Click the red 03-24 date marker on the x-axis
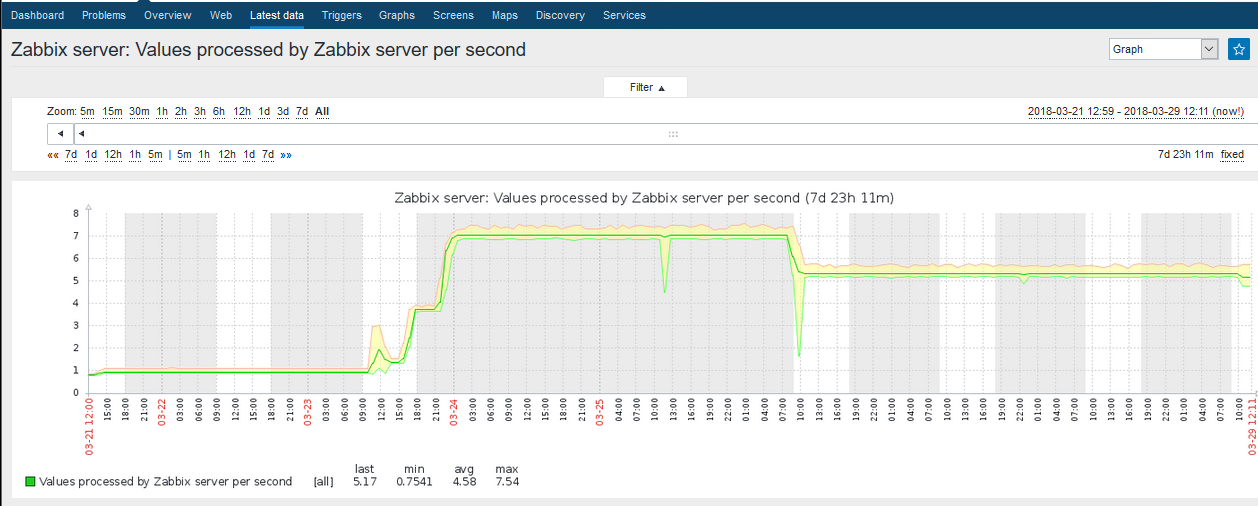This screenshot has height=506, width=1258. click(454, 413)
